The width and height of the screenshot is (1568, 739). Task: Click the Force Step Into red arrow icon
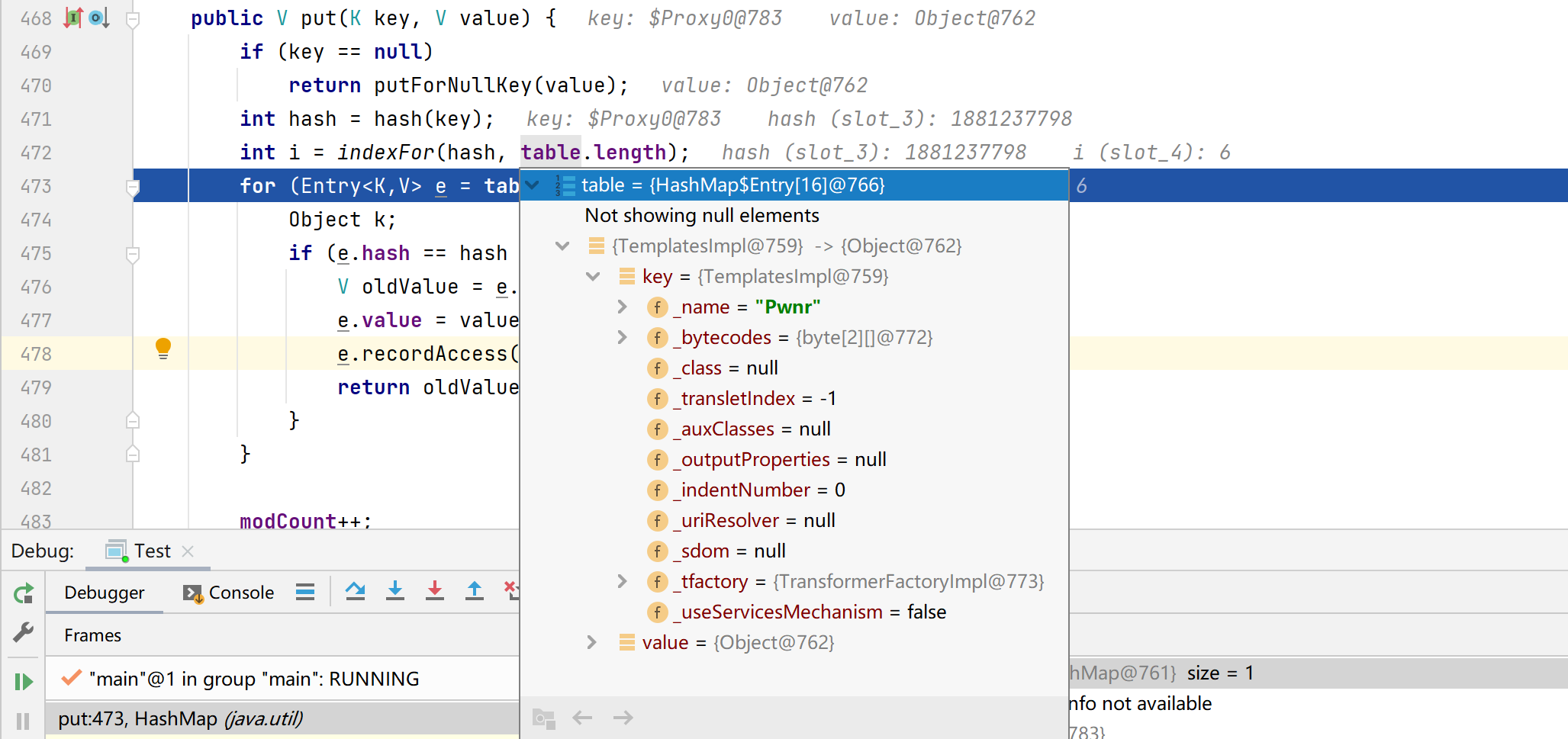click(434, 591)
